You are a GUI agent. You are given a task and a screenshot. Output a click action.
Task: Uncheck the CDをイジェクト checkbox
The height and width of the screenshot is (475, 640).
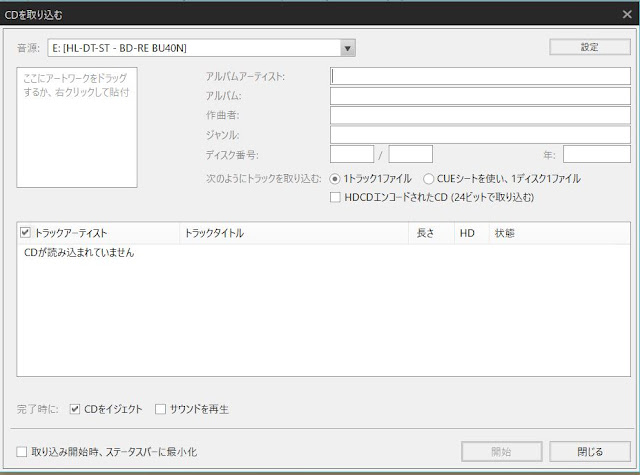click(x=74, y=409)
